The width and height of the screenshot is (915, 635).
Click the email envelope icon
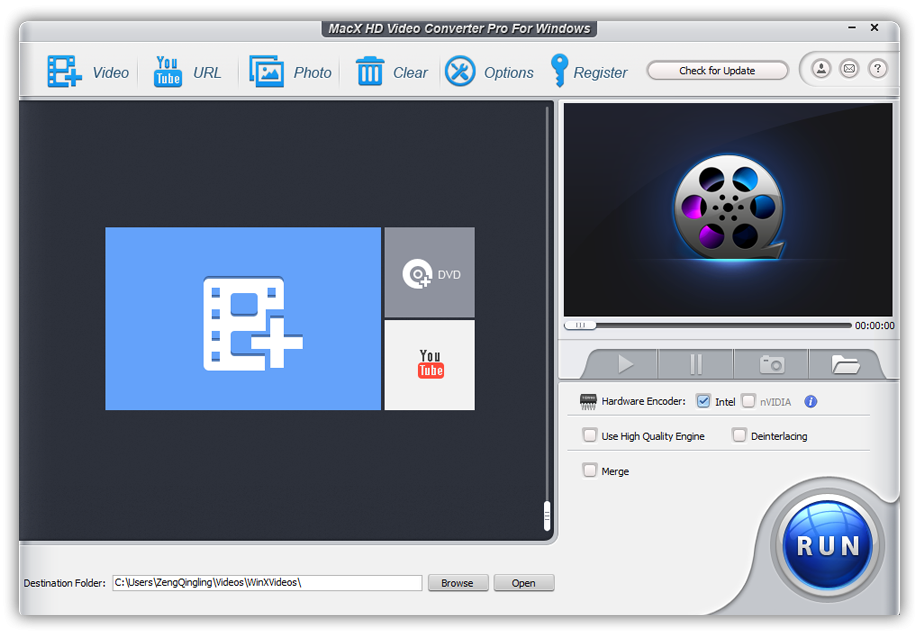[849, 69]
